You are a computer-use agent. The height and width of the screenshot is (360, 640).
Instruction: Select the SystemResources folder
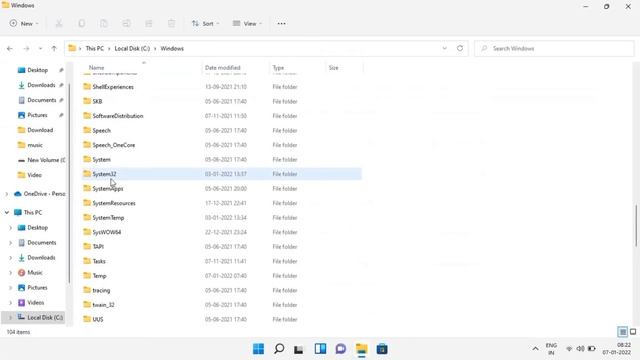tap(114, 203)
